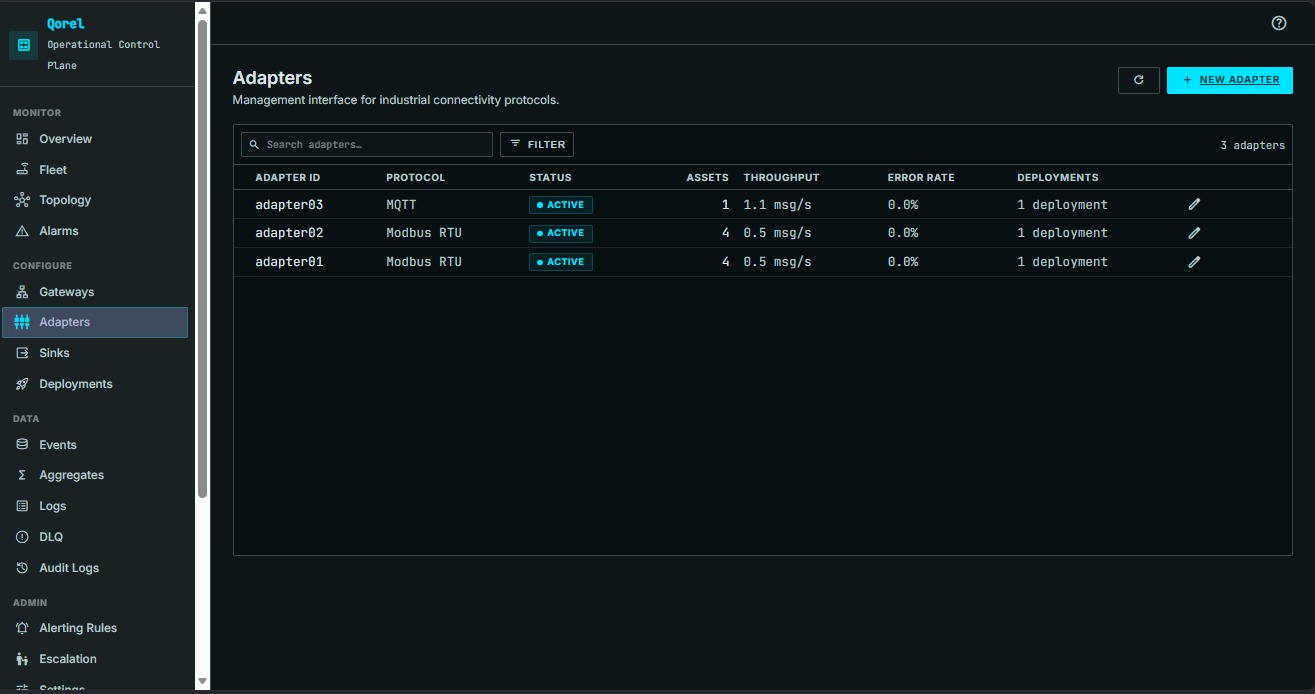Sort by Throughput column header

pyautogui.click(x=781, y=178)
